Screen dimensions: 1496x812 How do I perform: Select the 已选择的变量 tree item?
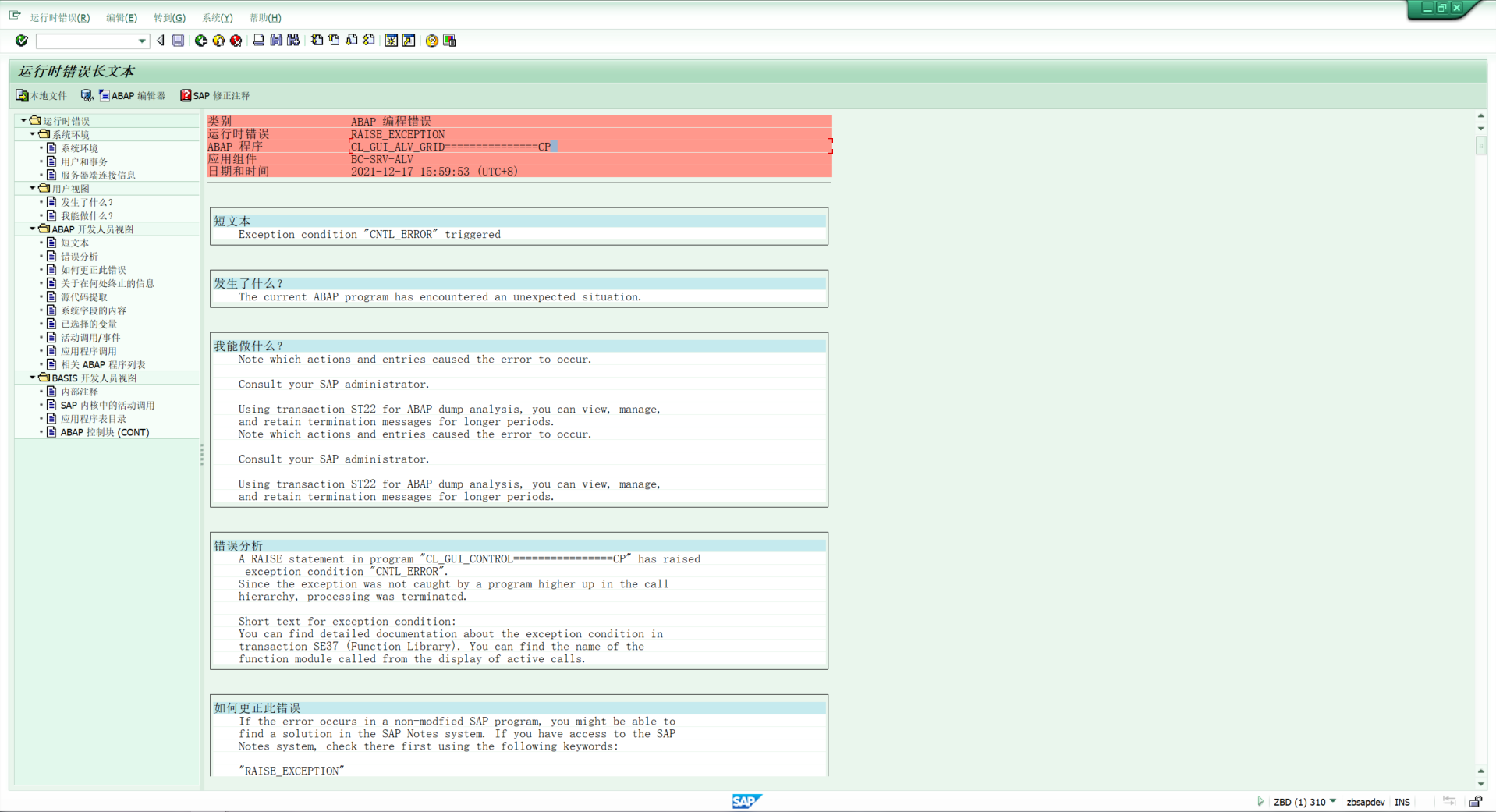coord(89,324)
